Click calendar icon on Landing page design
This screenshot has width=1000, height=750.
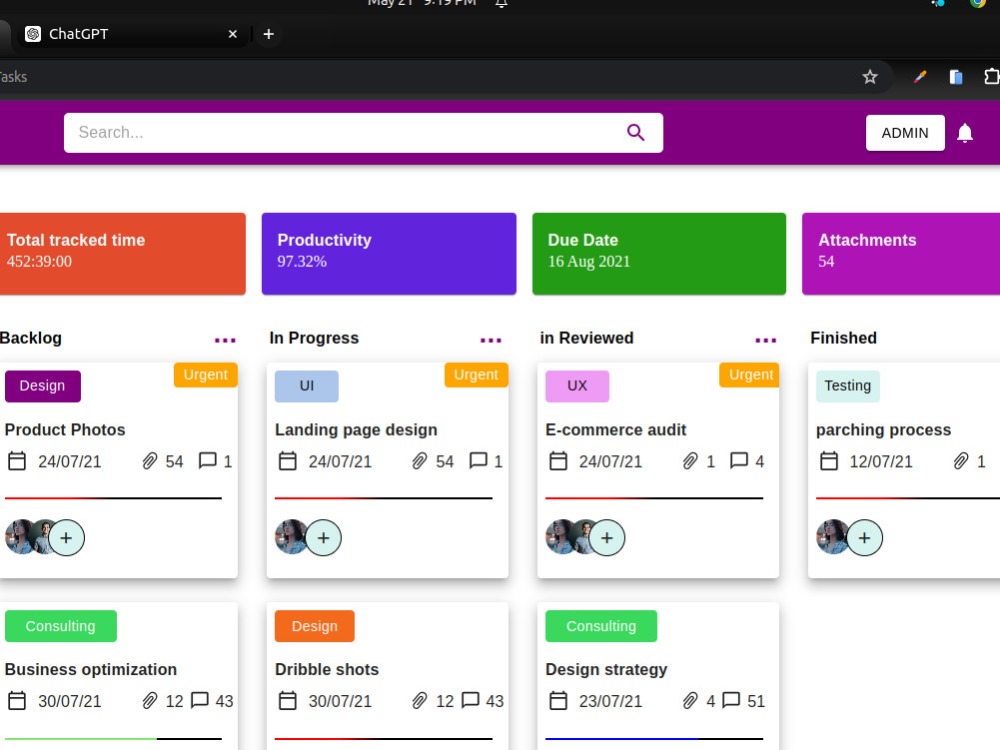[x=288, y=460]
